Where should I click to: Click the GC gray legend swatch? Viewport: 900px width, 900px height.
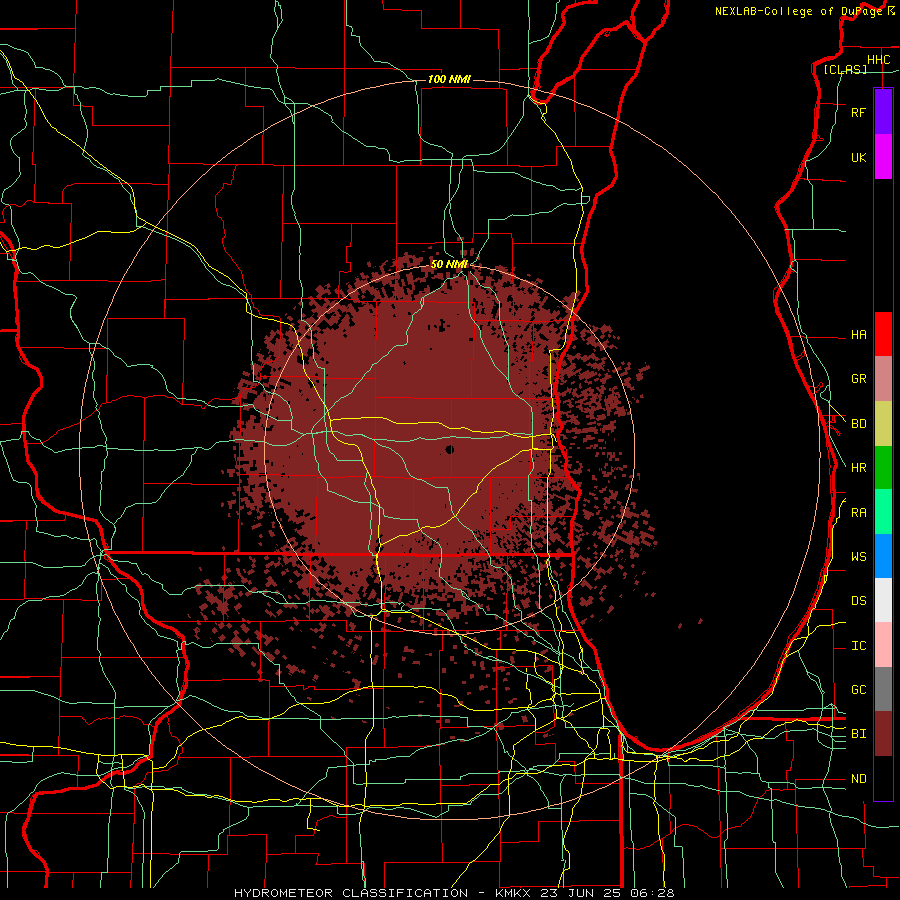click(x=883, y=689)
